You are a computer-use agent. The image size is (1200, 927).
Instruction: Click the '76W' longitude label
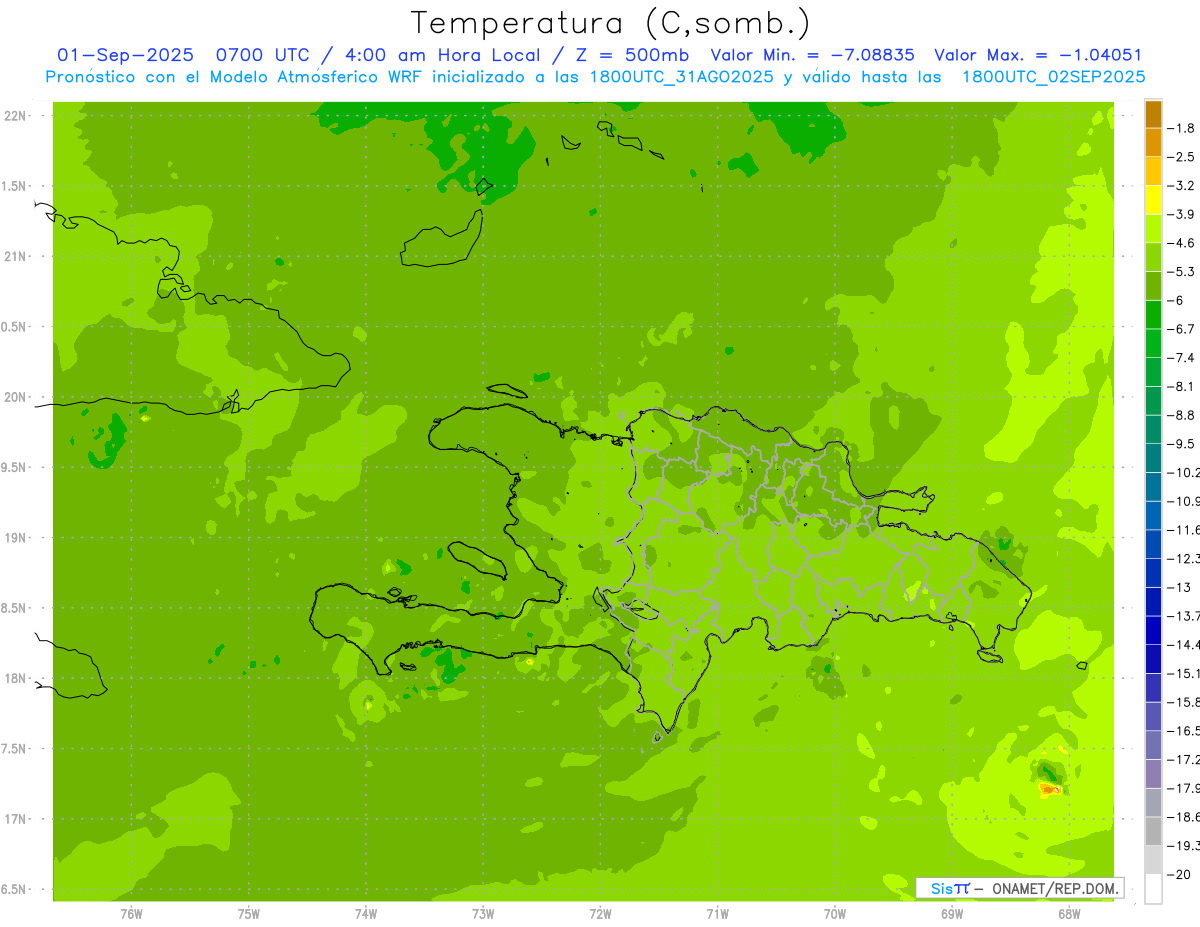point(131,914)
